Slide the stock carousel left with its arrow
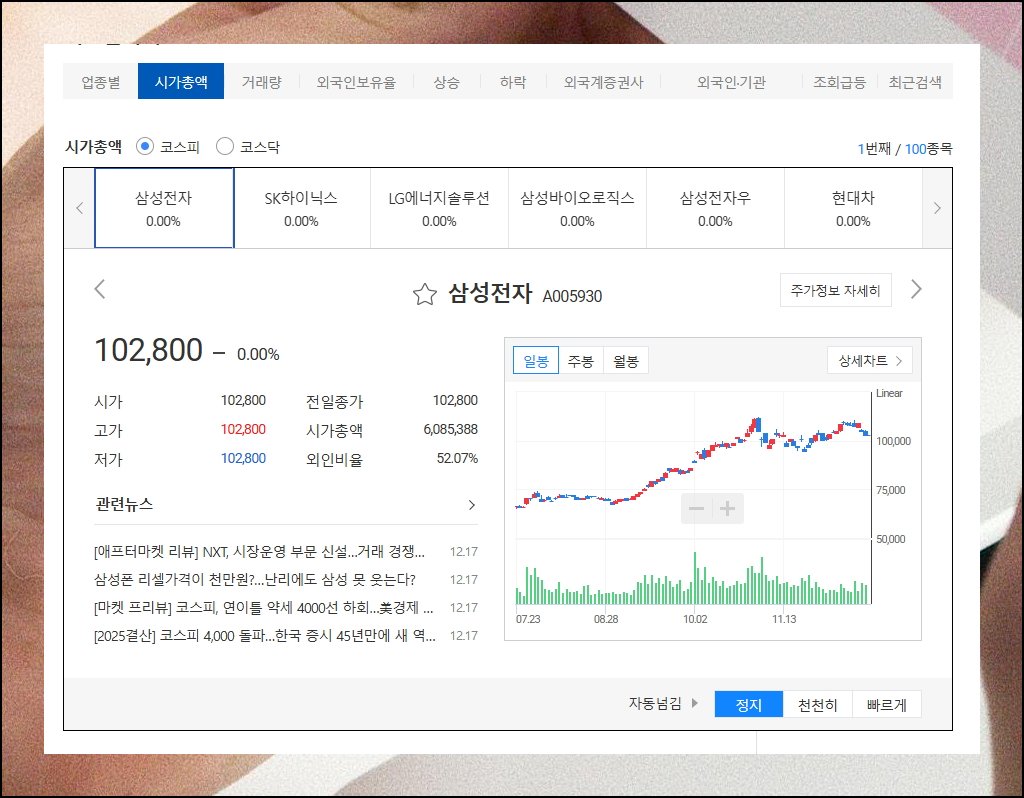Viewport: 1024px width, 798px height. [79, 208]
